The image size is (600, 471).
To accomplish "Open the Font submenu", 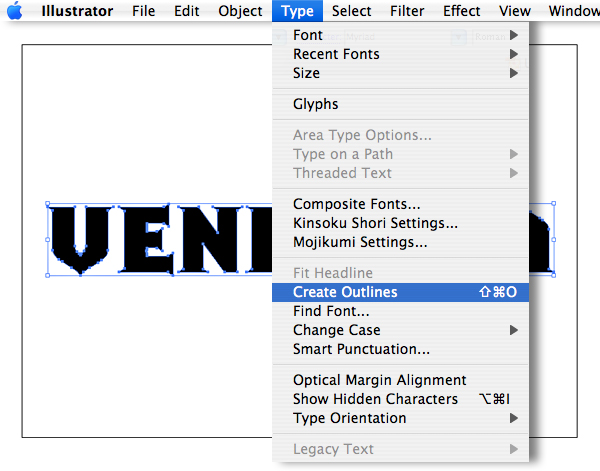I will (x=400, y=35).
